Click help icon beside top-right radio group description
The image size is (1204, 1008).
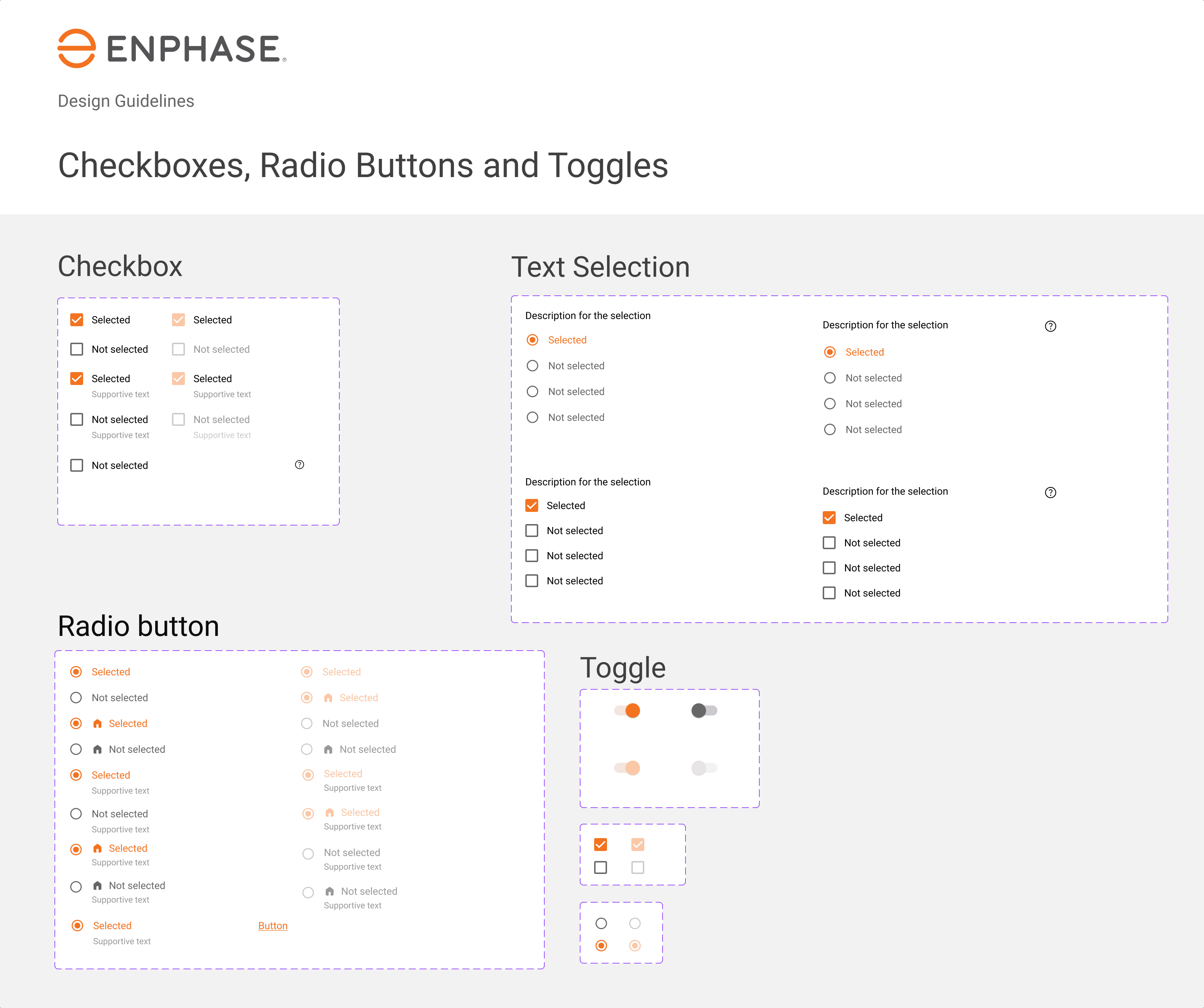point(1050,326)
